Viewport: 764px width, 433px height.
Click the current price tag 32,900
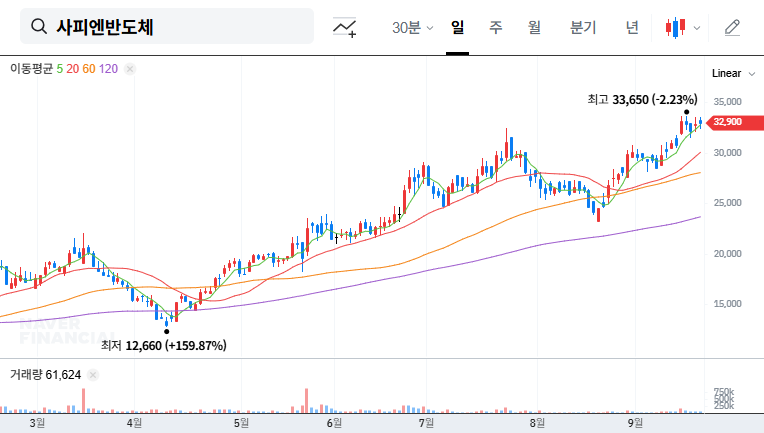pos(735,122)
